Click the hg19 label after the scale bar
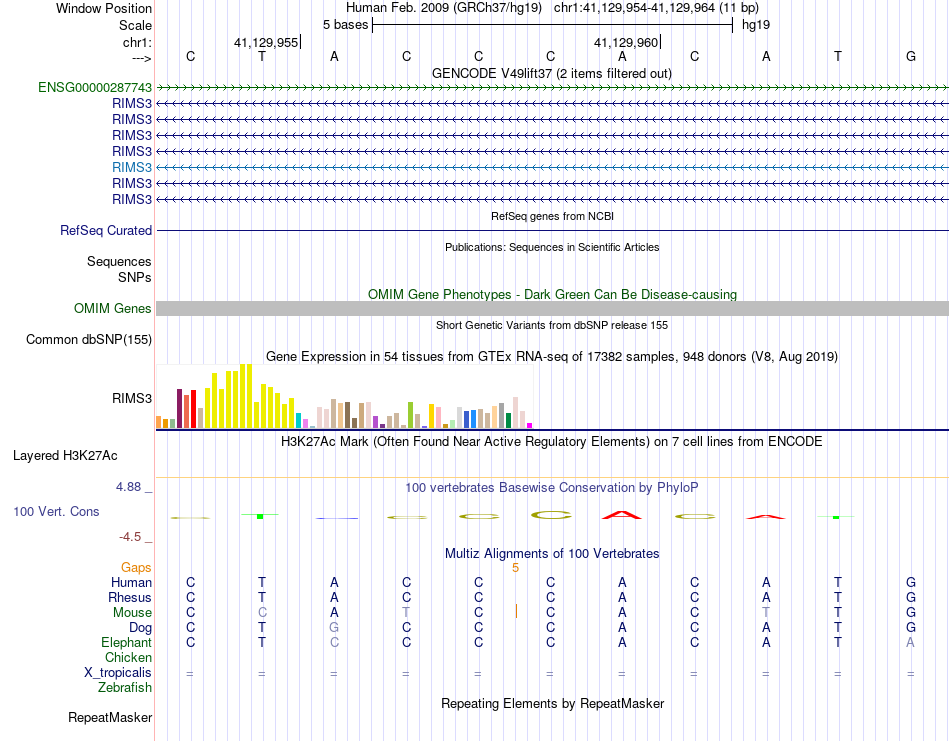Viewport: 950px width, 741px height. pos(756,25)
